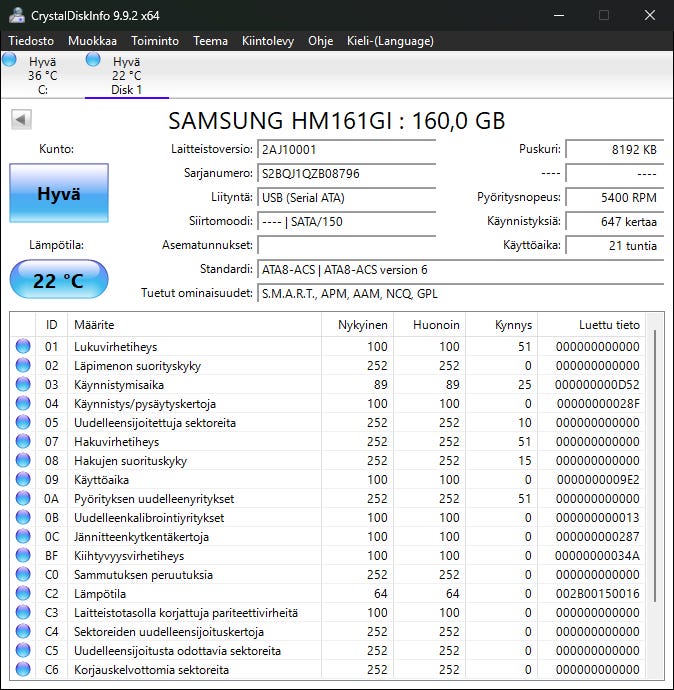Click the Kunto: label above health status
The width and height of the screenshot is (674, 690).
56,149
